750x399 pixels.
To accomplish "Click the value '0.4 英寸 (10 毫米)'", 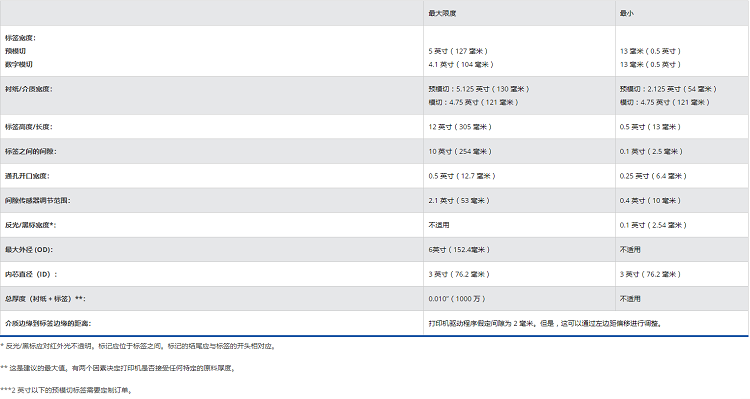I will click(651, 201).
